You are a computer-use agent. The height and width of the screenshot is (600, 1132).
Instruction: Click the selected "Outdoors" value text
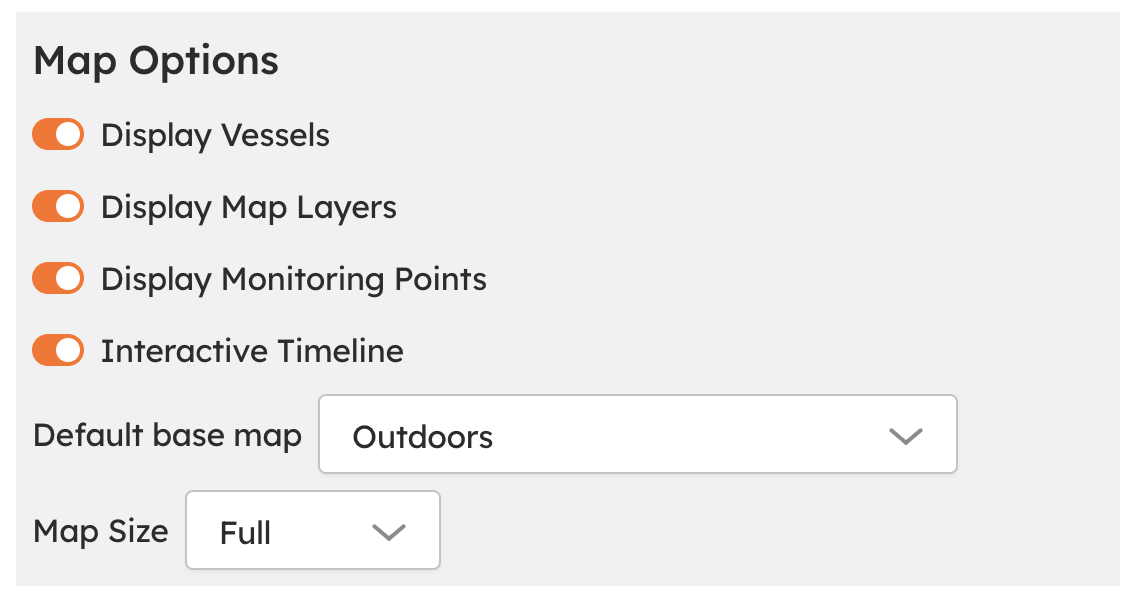[423, 437]
